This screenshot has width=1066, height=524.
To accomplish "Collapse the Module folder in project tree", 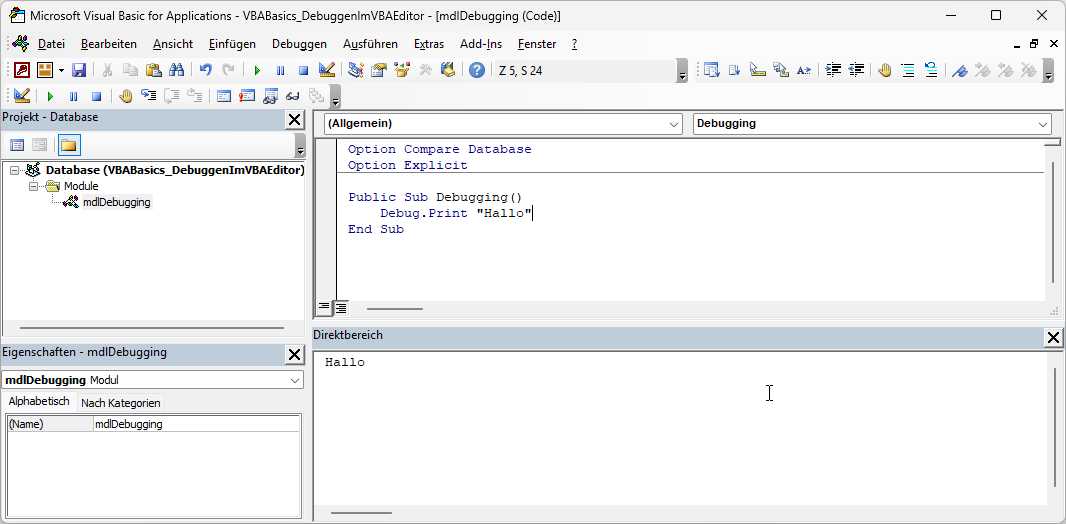I will coord(33,186).
